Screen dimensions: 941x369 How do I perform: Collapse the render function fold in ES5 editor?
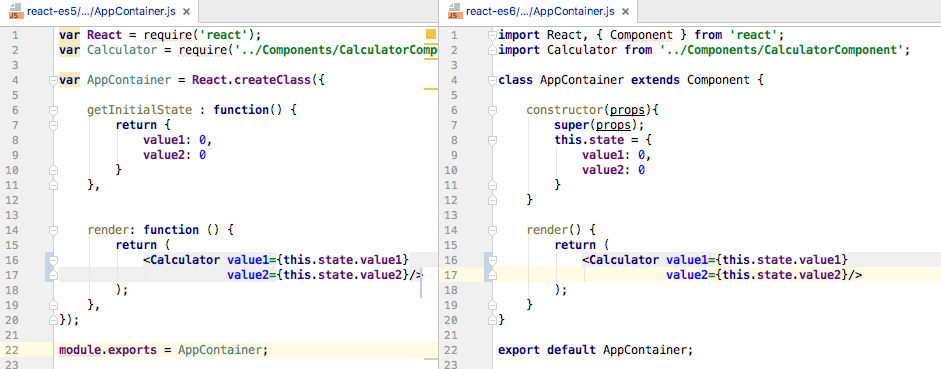53,230
